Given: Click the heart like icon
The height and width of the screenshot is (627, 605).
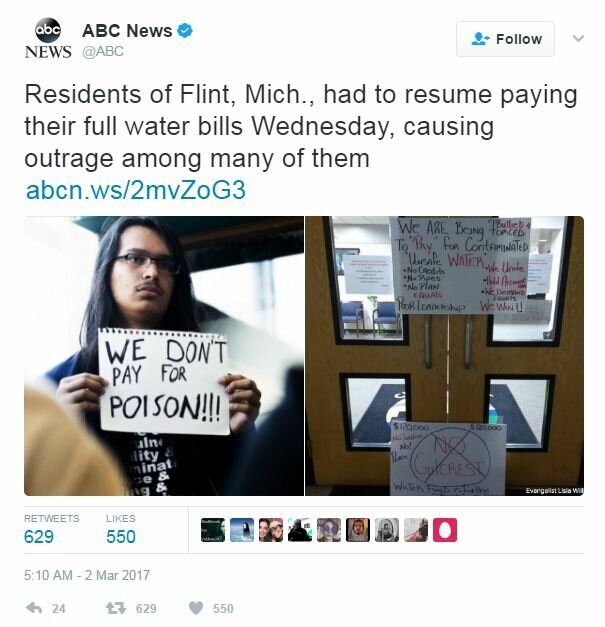Looking at the screenshot, I should pos(196,608).
